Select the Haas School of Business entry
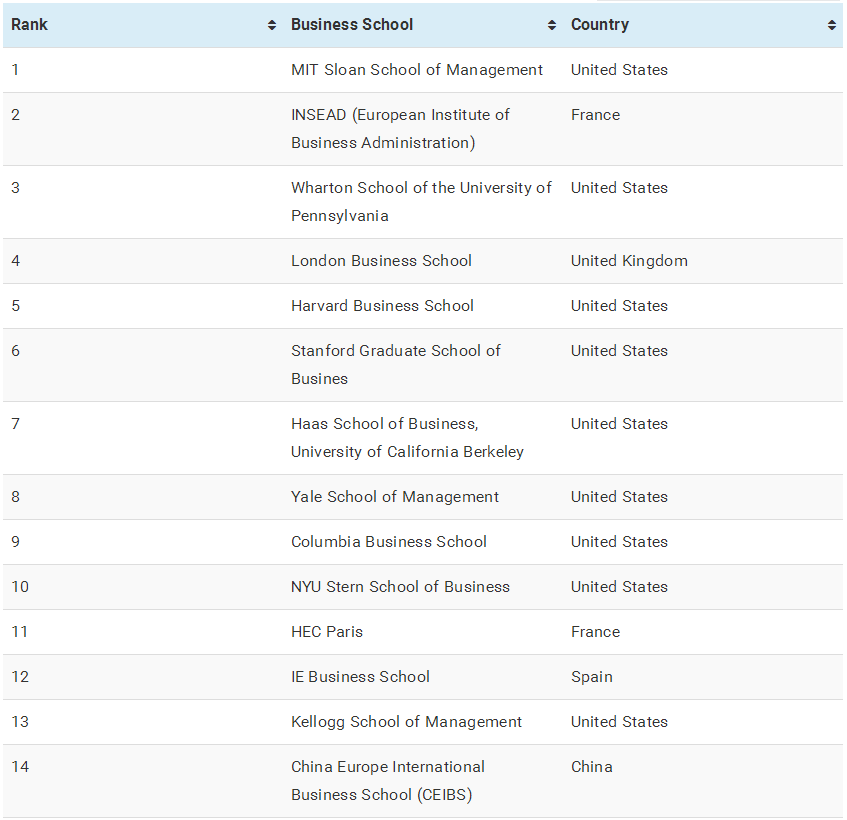This screenshot has height=820, width=847. (407, 438)
